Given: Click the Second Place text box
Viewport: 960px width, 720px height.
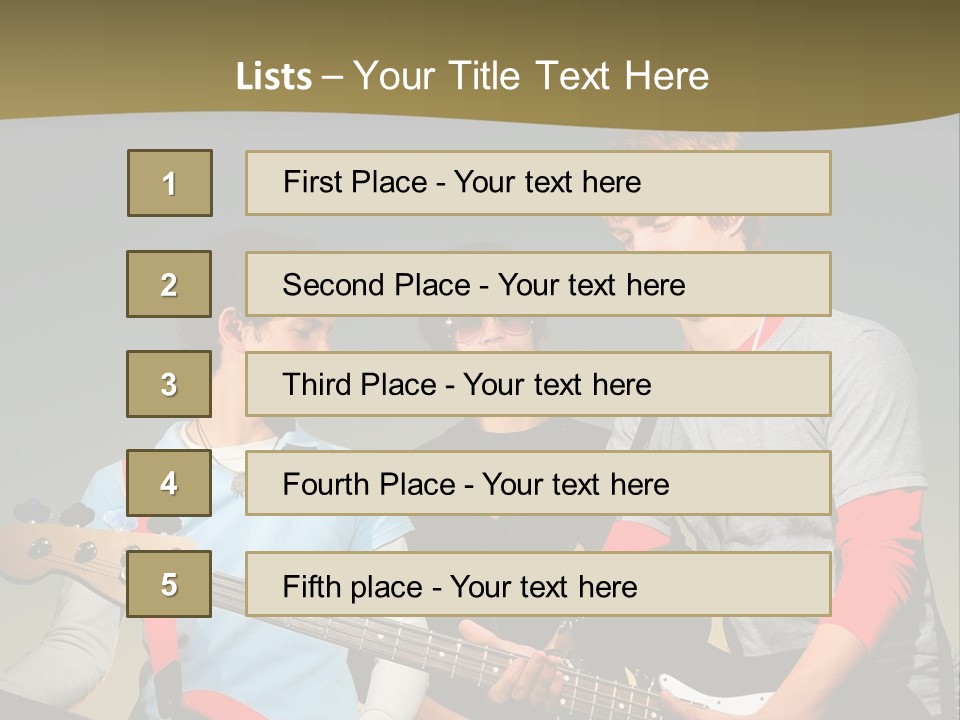Looking at the screenshot, I should tap(538, 284).
